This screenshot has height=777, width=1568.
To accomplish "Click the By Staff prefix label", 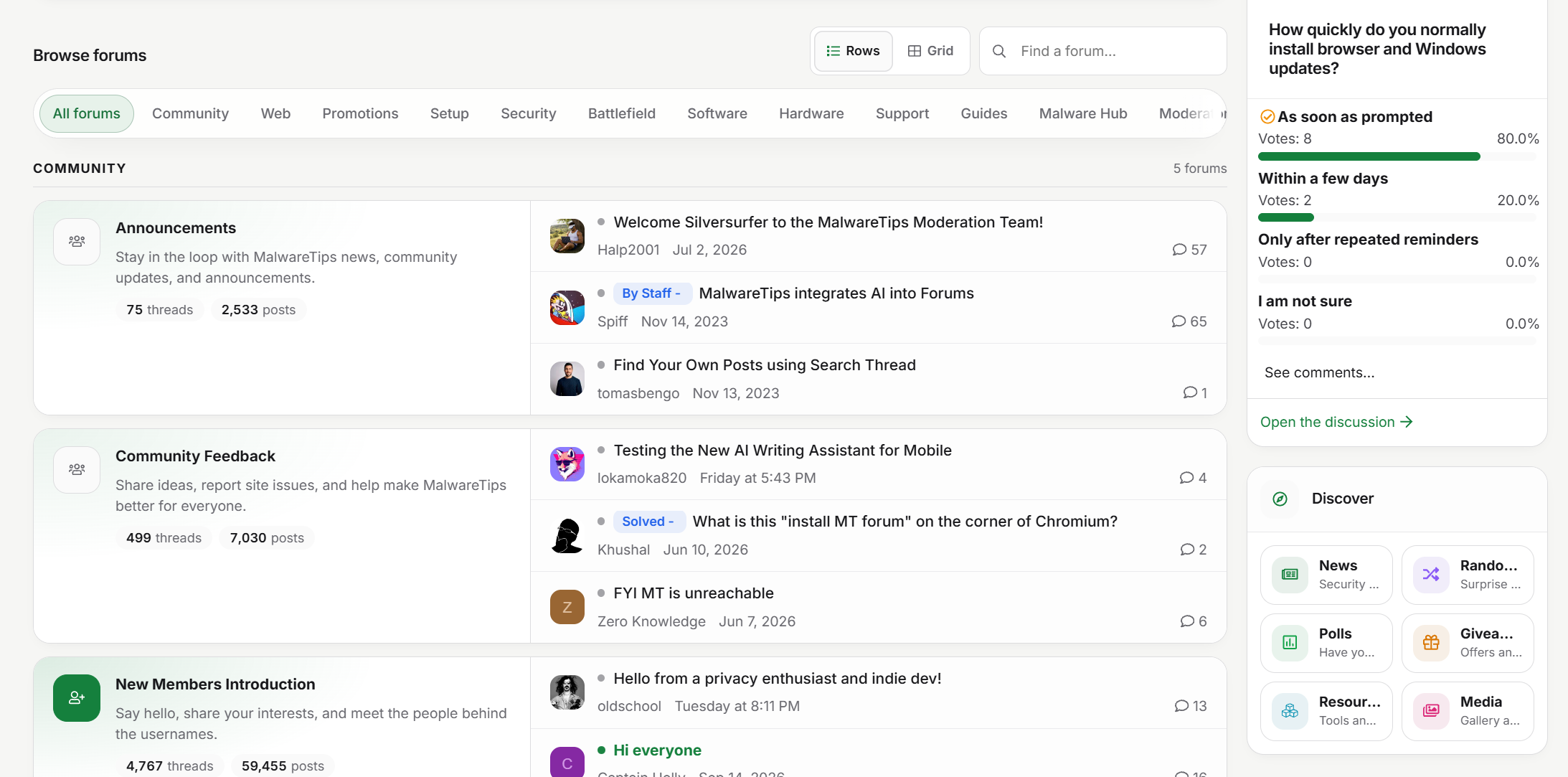I will pyautogui.click(x=652, y=293).
